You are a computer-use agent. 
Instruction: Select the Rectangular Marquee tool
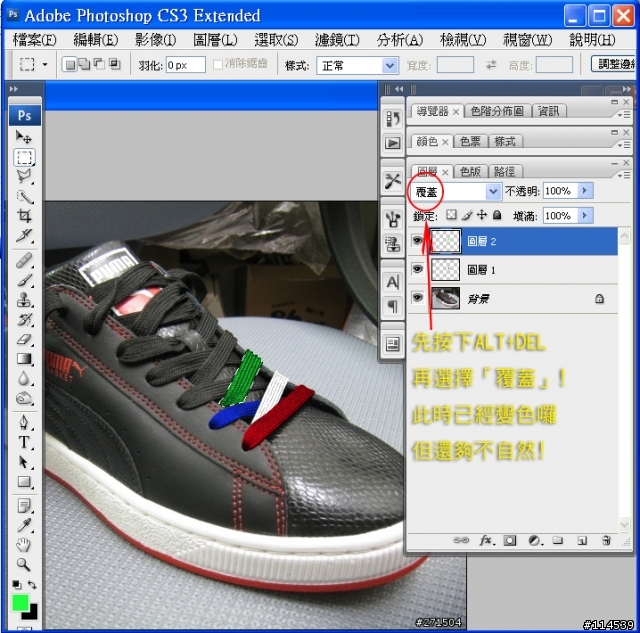24,157
